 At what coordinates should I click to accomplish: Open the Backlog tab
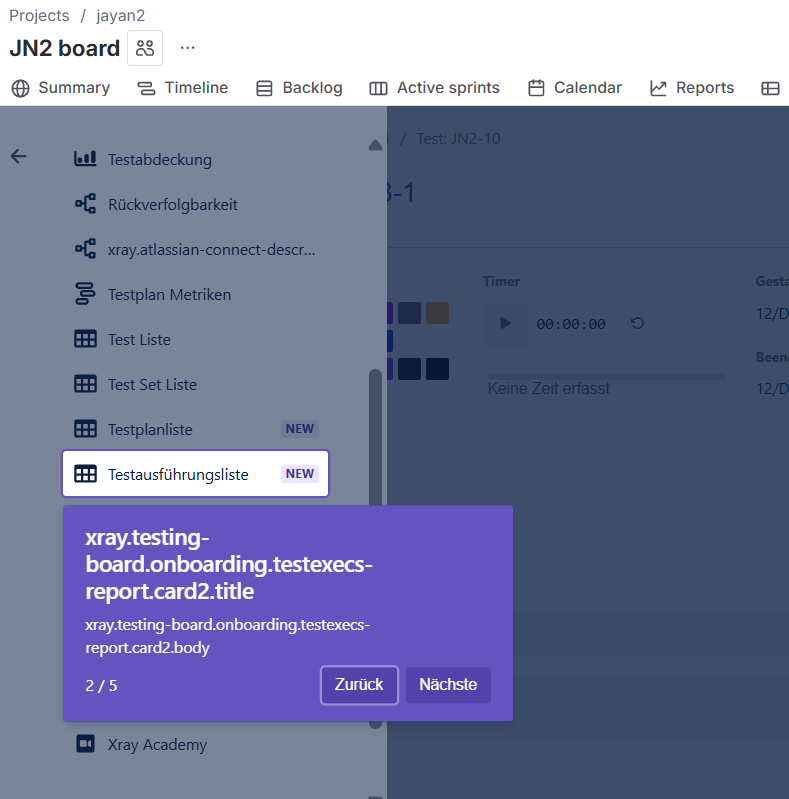[x=299, y=88]
